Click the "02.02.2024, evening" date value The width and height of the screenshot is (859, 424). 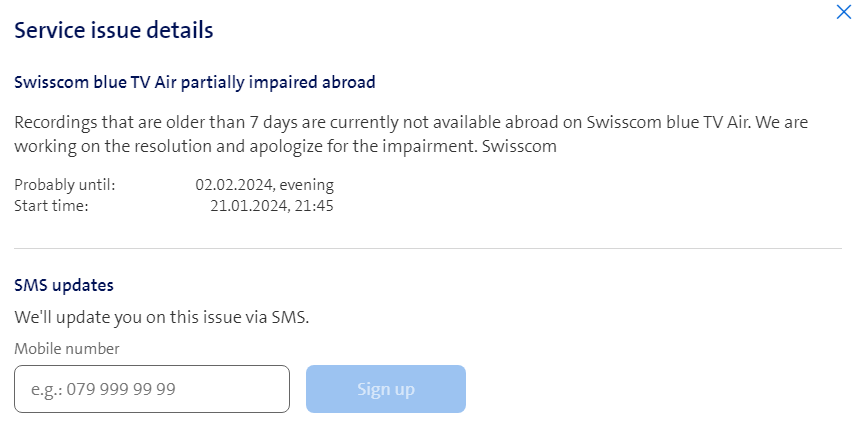click(264, 185)
